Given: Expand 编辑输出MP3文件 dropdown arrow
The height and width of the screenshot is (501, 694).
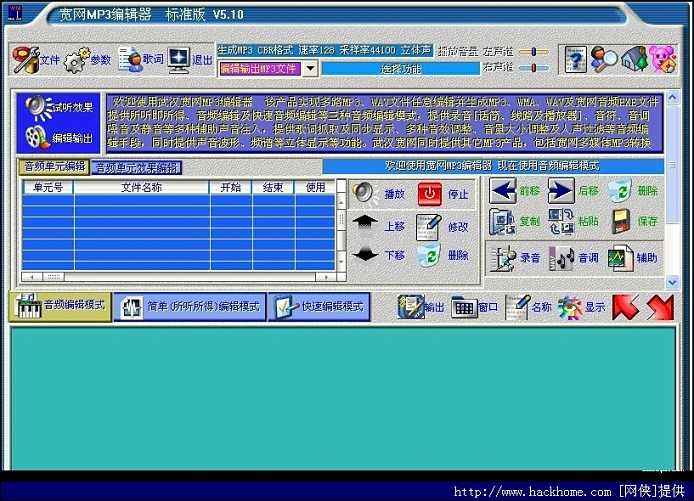Looking at the screenshot, I should click(x=311, y=68).
